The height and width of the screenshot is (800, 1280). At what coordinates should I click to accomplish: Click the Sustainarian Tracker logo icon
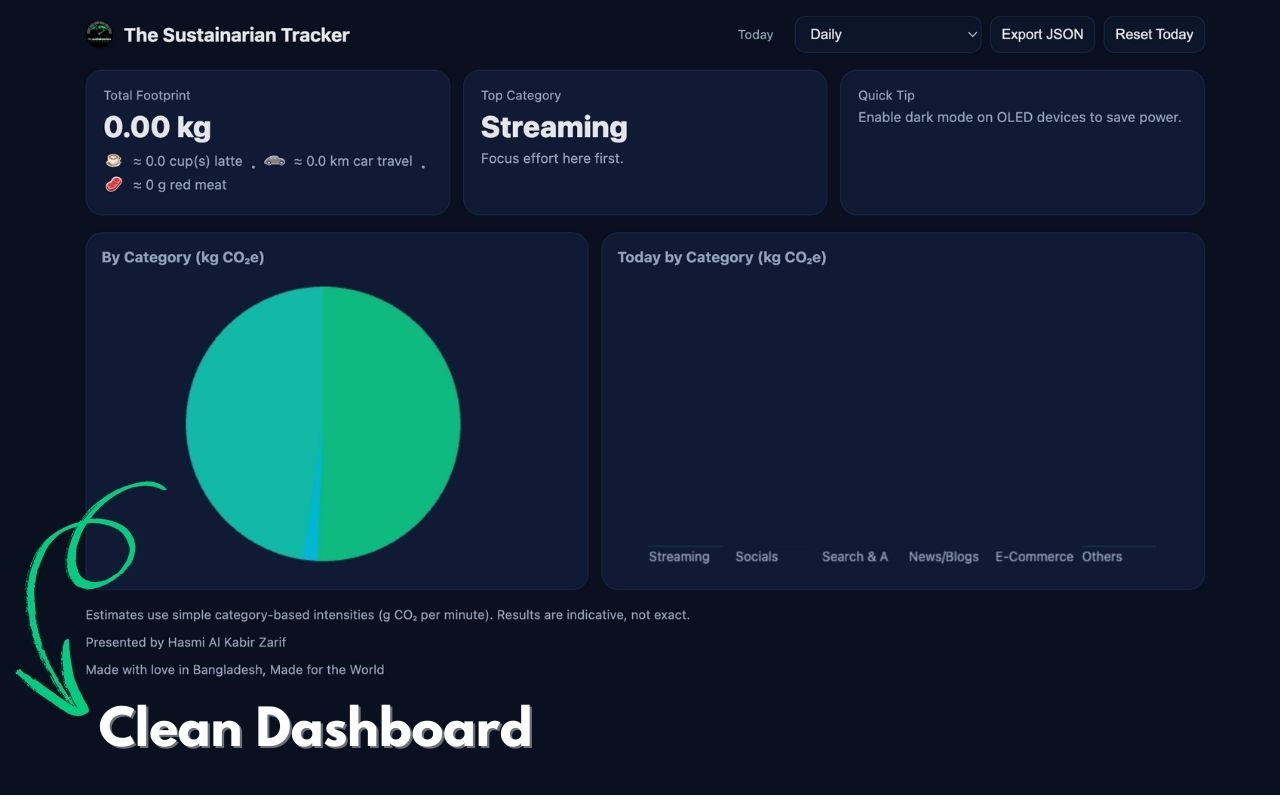(99, 35)
